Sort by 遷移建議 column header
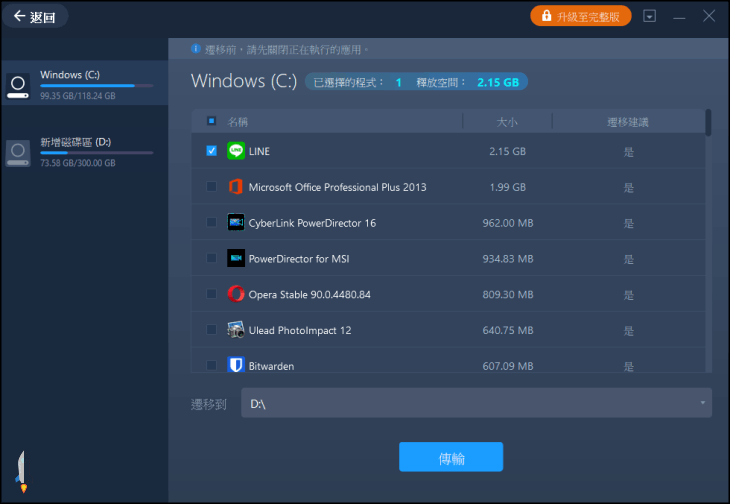 pyautogui.click(x=628, y=122)
